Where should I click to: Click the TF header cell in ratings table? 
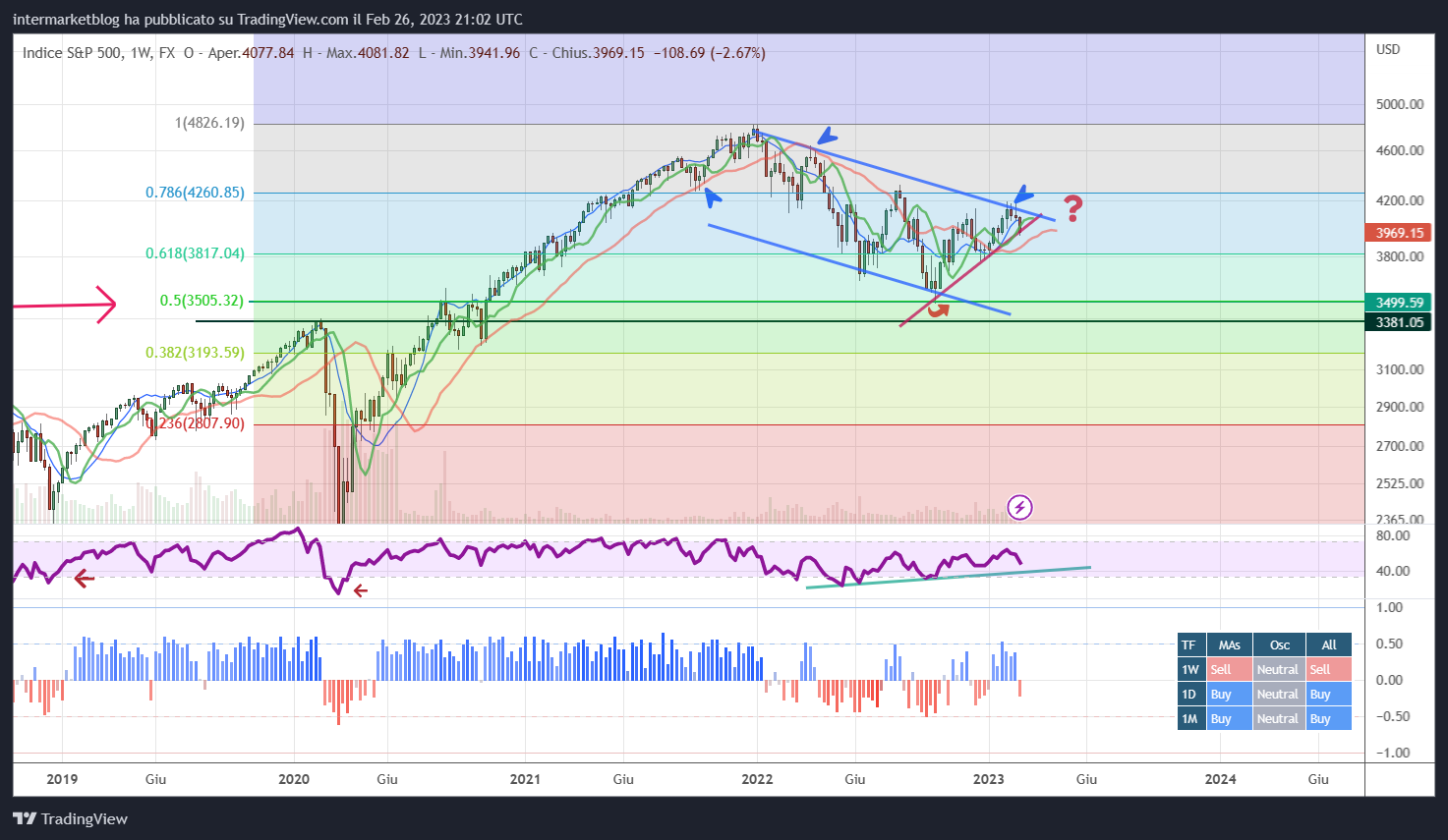[x=1189, y=644]
